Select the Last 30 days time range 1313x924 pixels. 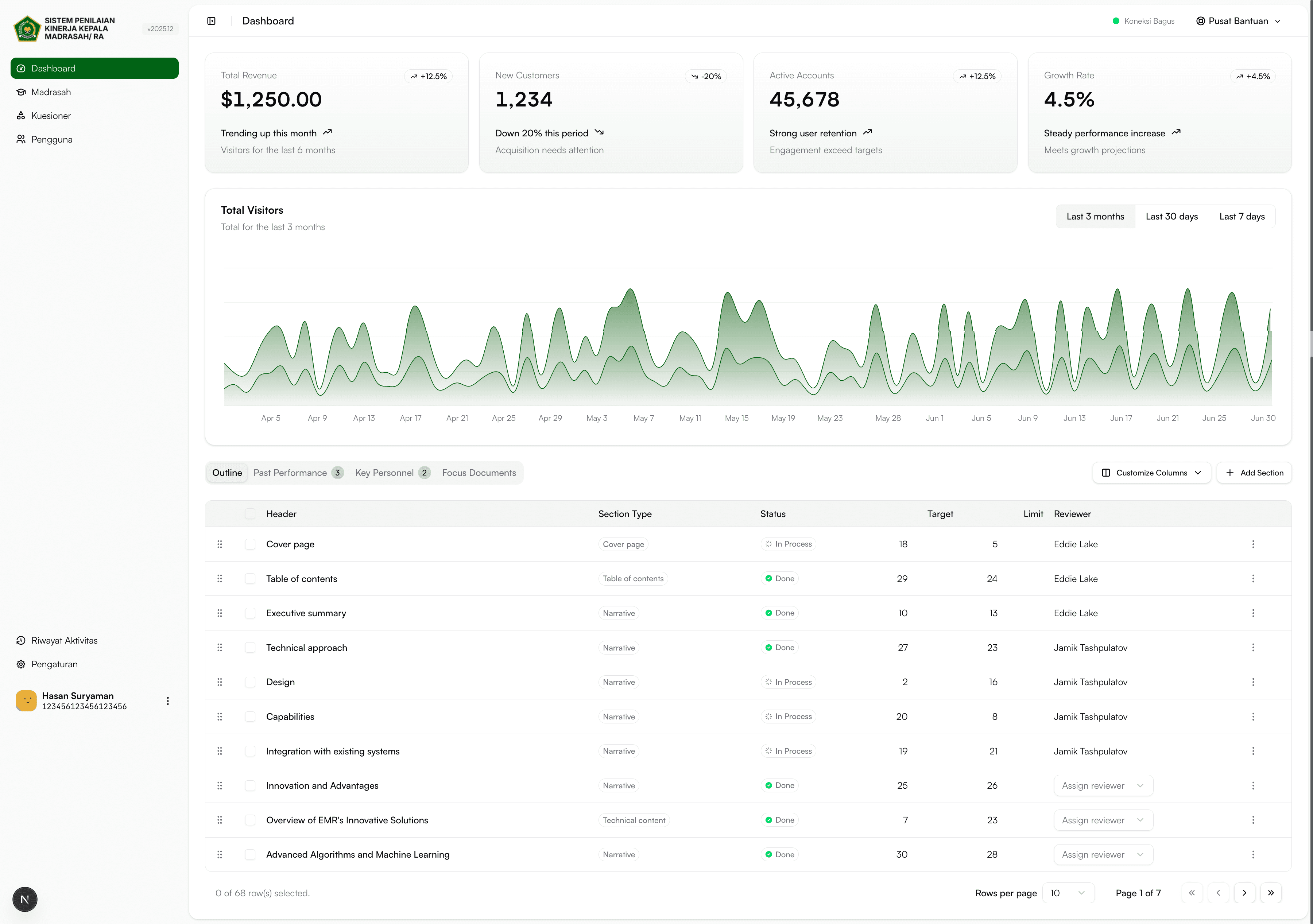coord(1171,216)
